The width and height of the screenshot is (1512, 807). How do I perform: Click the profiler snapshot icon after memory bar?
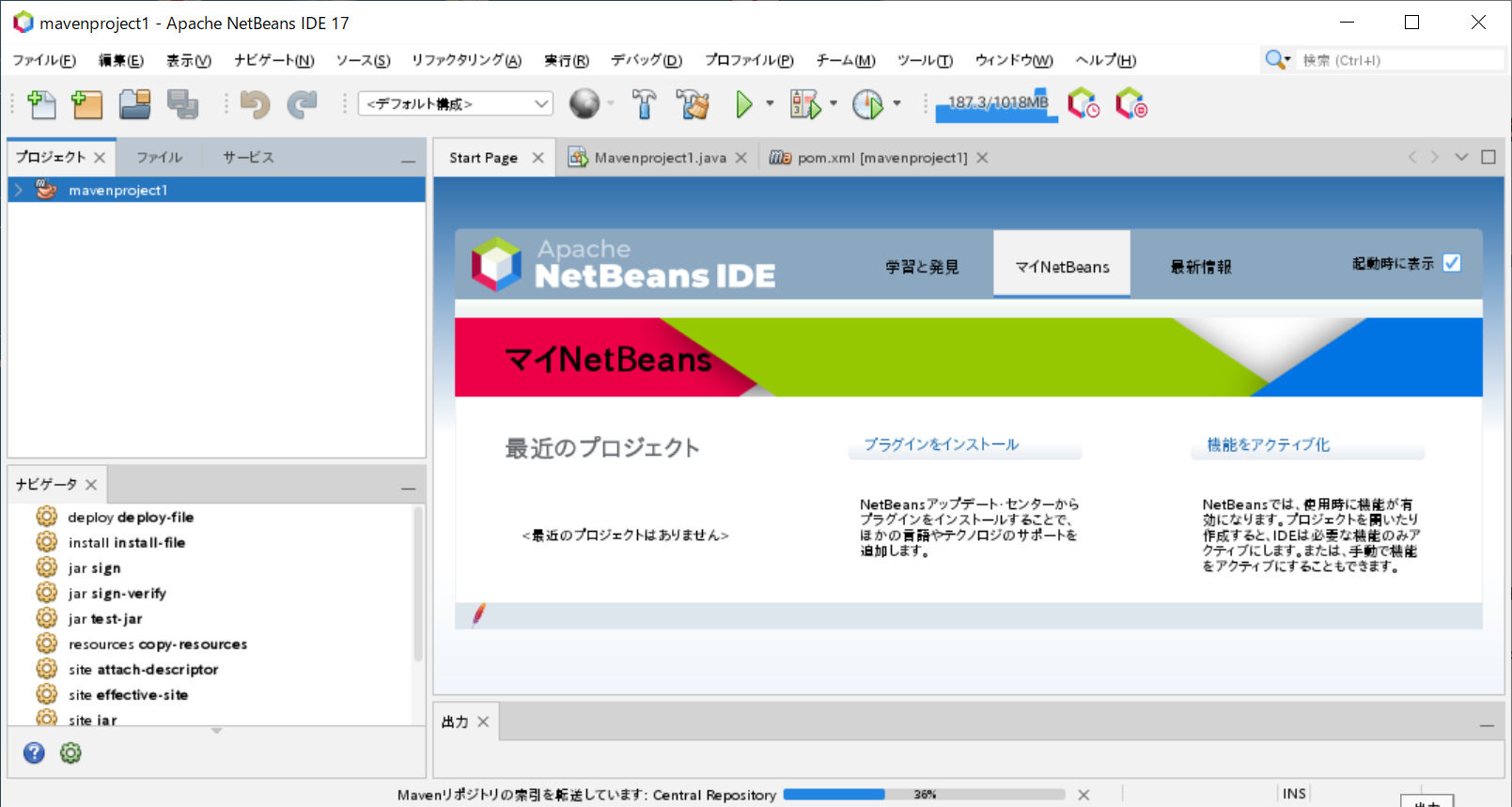pyautogui.click(x=1083, y=103)
